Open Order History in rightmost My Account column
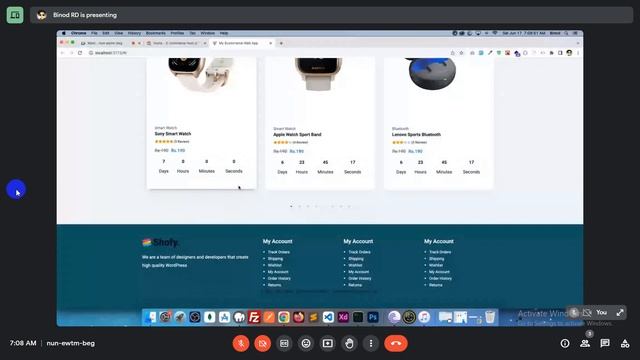The image size is (640, 360). pos(440,278)
